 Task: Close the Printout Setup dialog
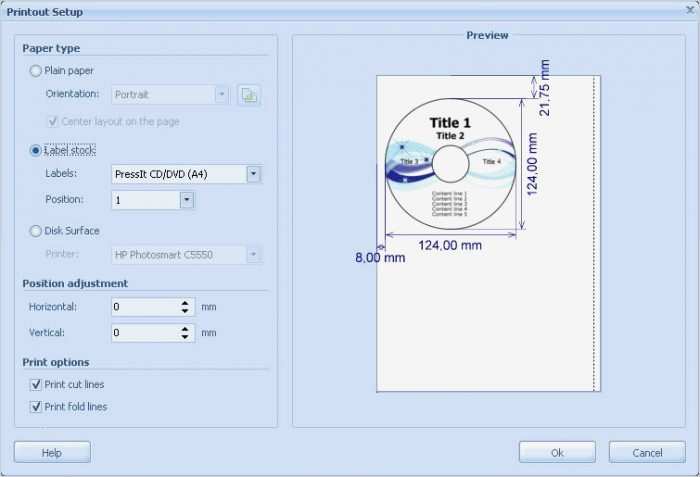point(690,9)
